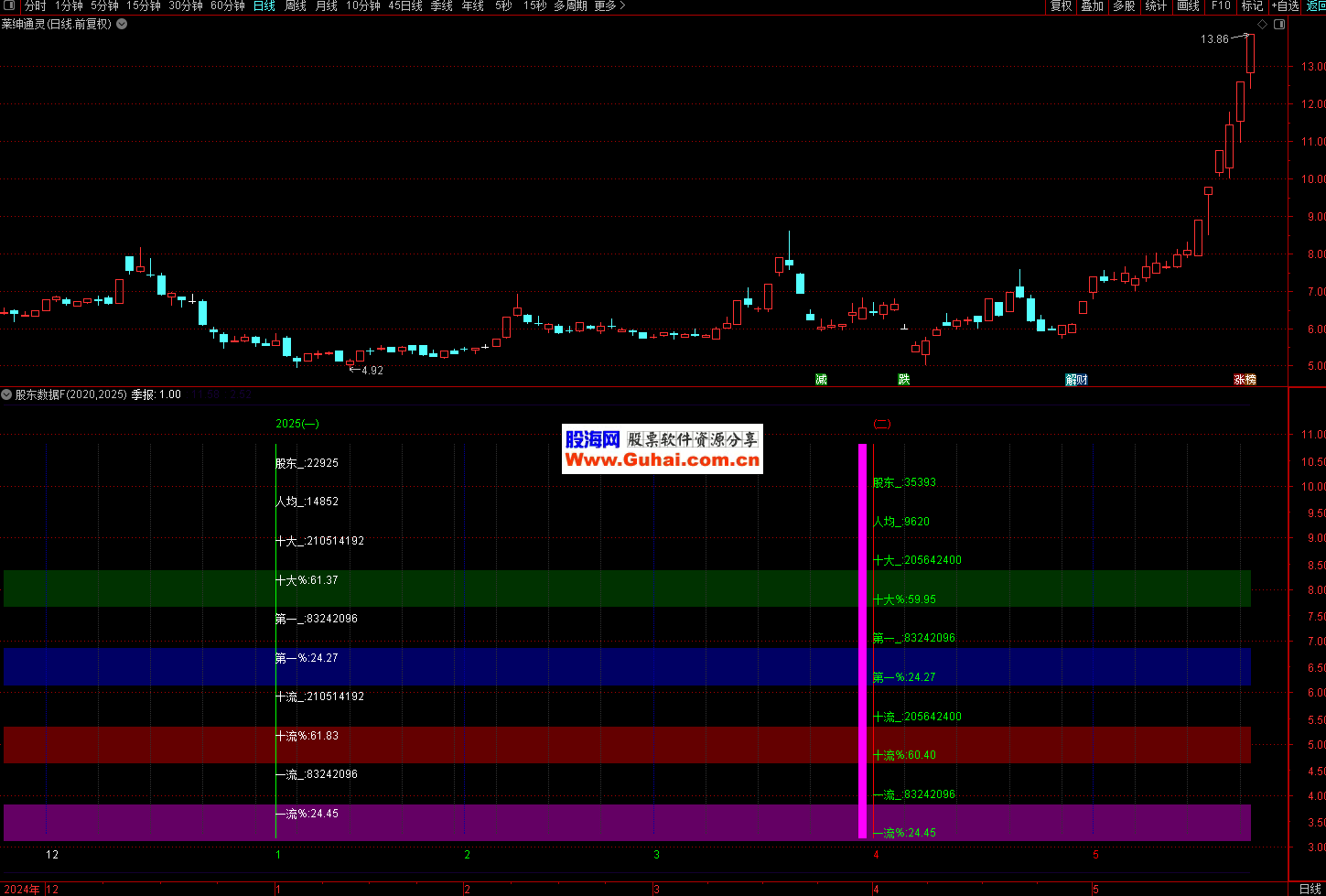1326x896 pixels.
Task: Click the 季报: 1.00 indicator value
Action: point(156,394)
